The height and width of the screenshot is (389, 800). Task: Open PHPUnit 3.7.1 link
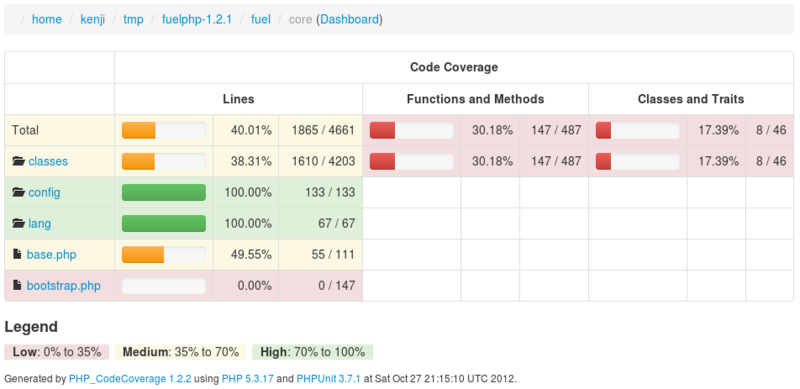(329, 379)
